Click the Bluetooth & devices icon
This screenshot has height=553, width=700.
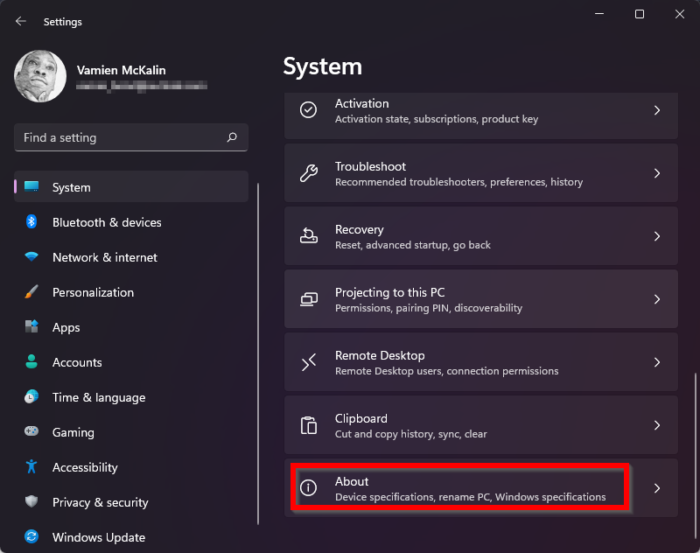[x=32, y=222]
